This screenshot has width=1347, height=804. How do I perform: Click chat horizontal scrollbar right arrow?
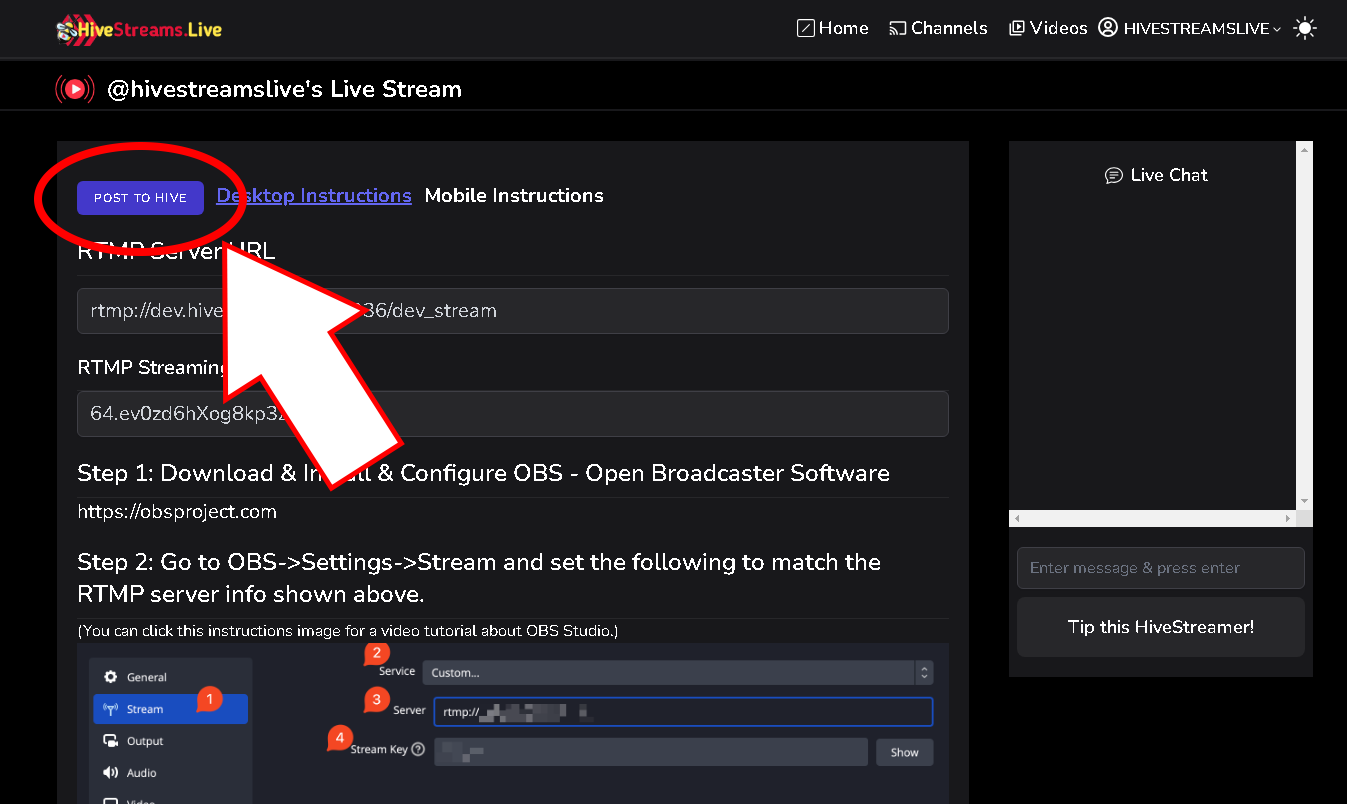pos(1288,519)
